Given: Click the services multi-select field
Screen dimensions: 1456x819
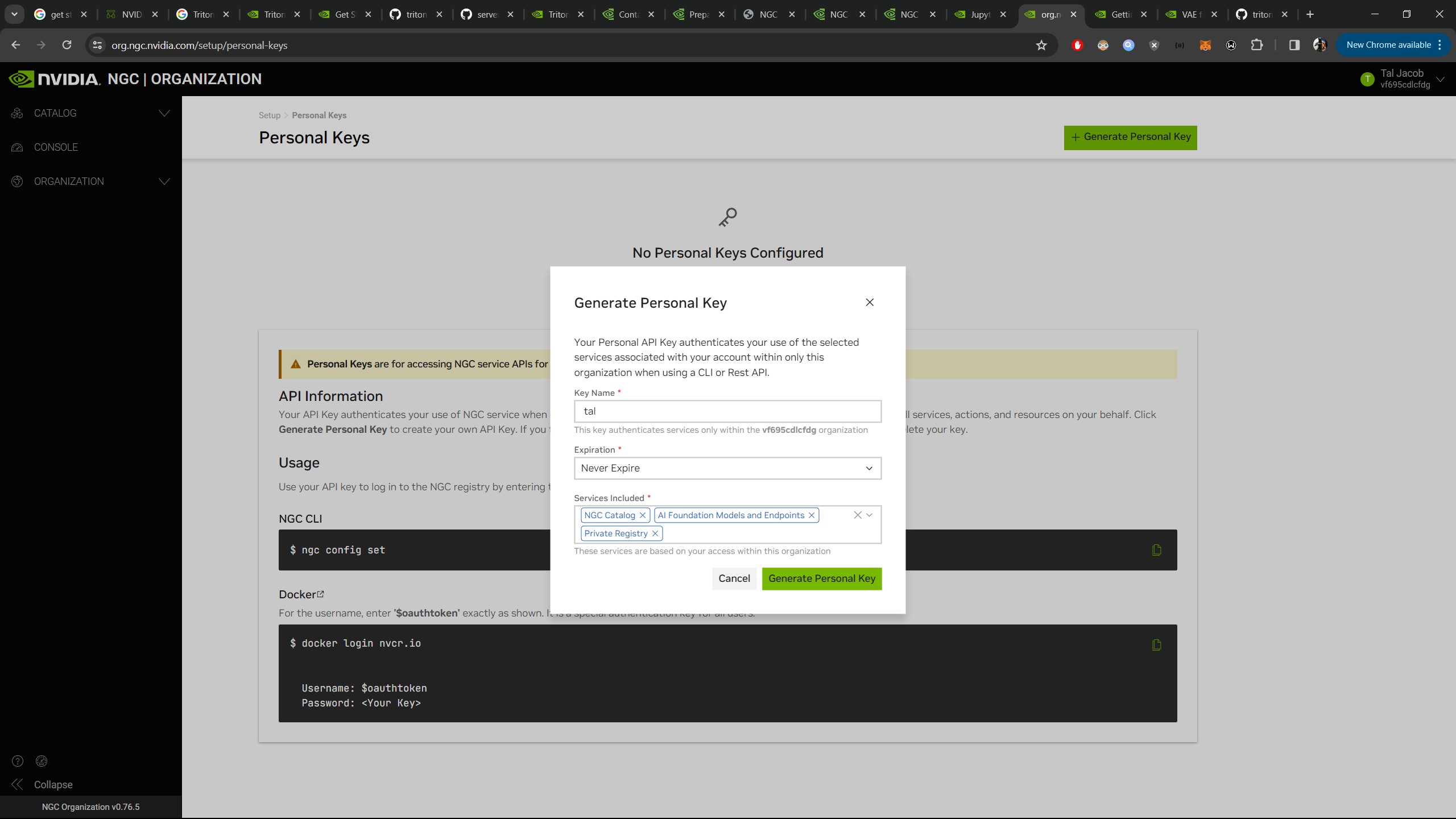Looking at the screenshot, I should [727, 524].
